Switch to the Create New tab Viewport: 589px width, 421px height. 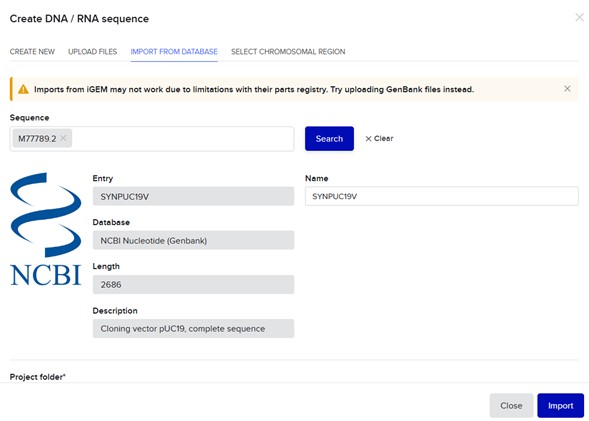32,51
